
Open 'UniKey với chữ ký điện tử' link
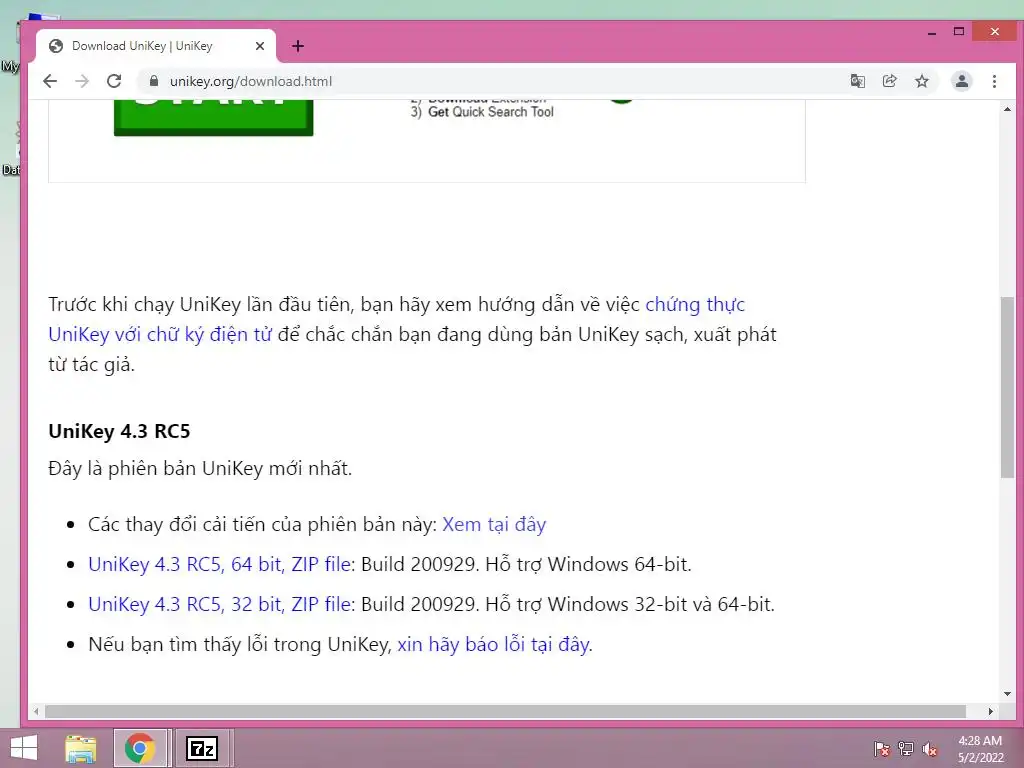click(160, 334)
